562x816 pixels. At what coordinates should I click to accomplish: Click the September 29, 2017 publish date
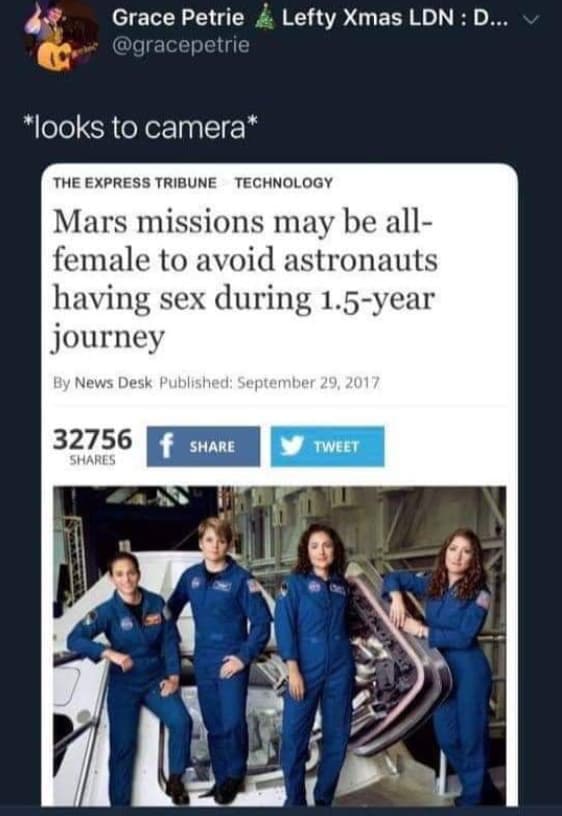[309, 383]
